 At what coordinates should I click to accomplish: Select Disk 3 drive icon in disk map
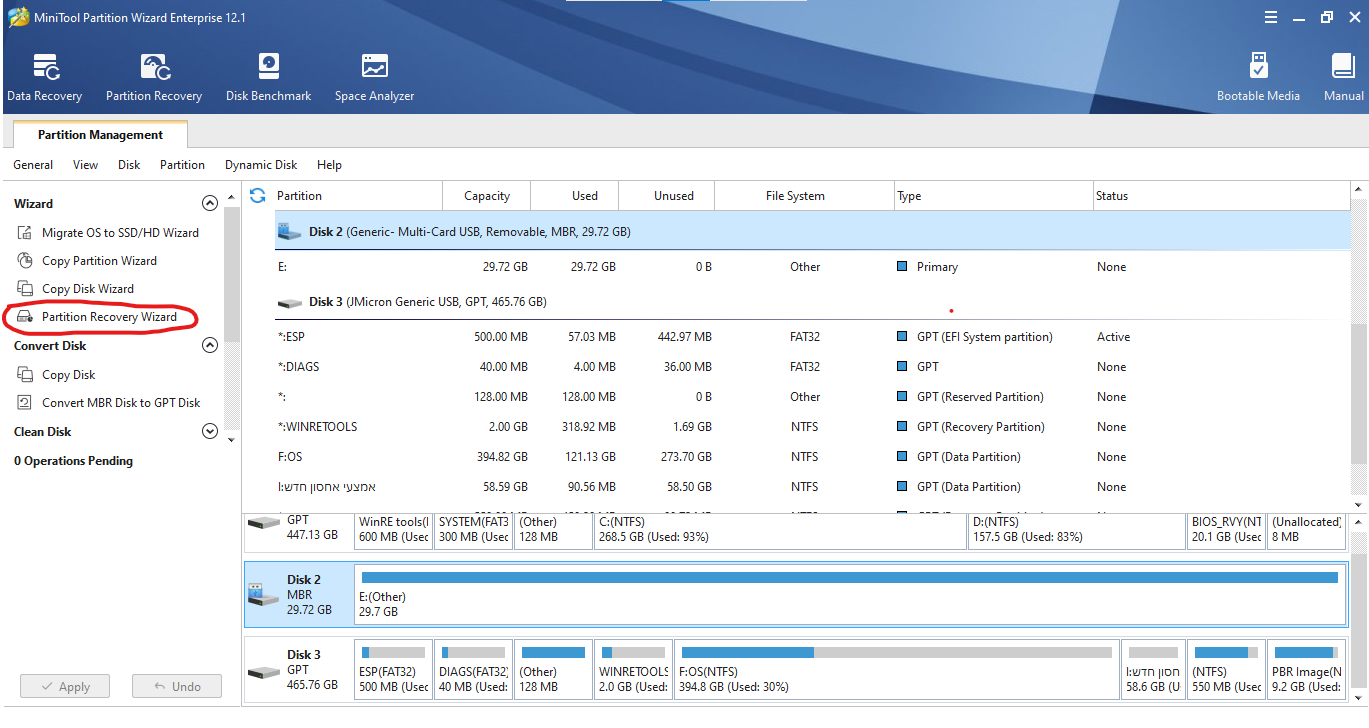pos(264,672)
